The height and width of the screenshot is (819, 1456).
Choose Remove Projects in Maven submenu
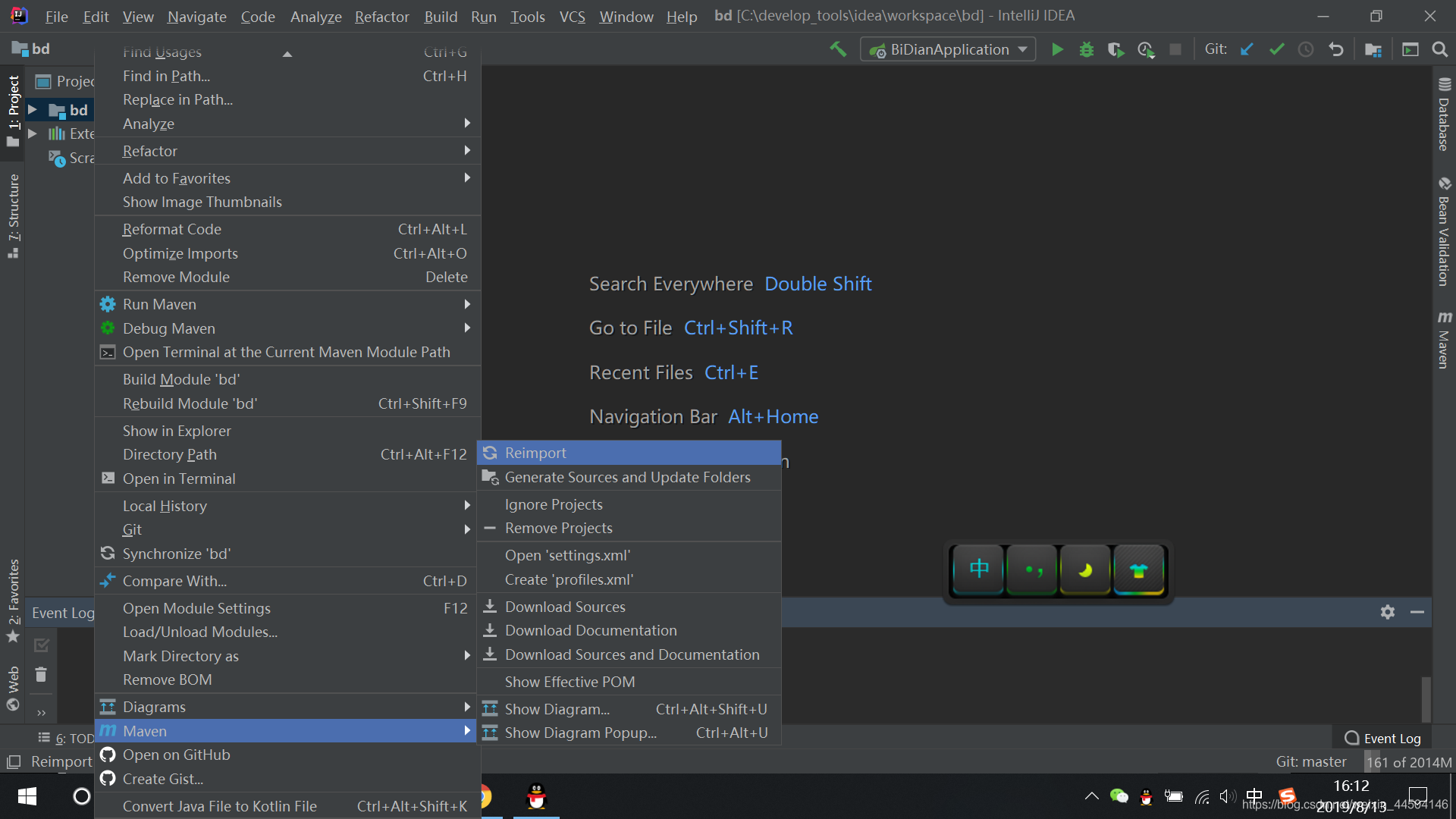pyautogui.click(x=629, y=528)
